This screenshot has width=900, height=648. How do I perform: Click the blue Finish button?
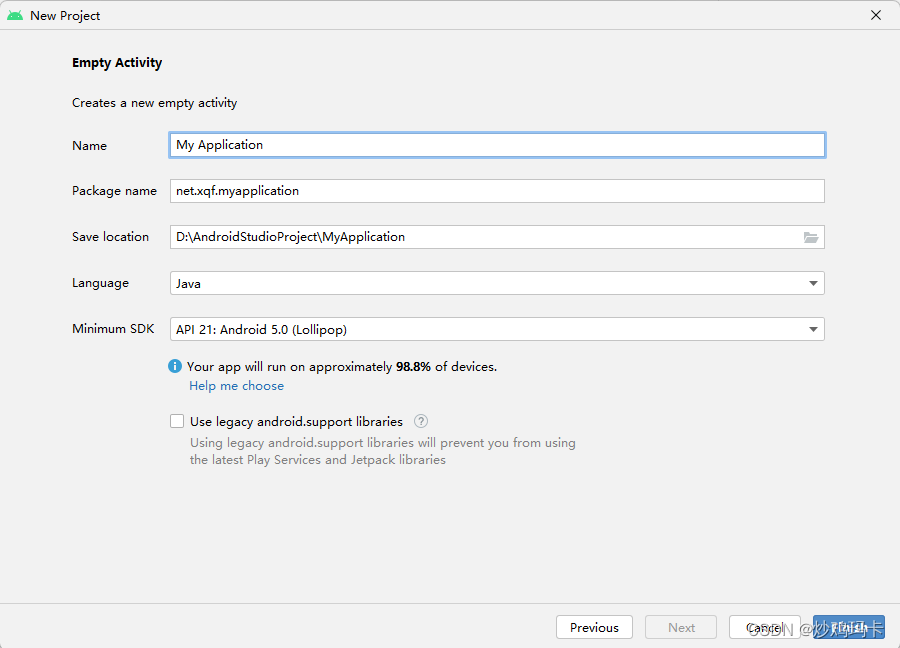(x=849, y=627)
